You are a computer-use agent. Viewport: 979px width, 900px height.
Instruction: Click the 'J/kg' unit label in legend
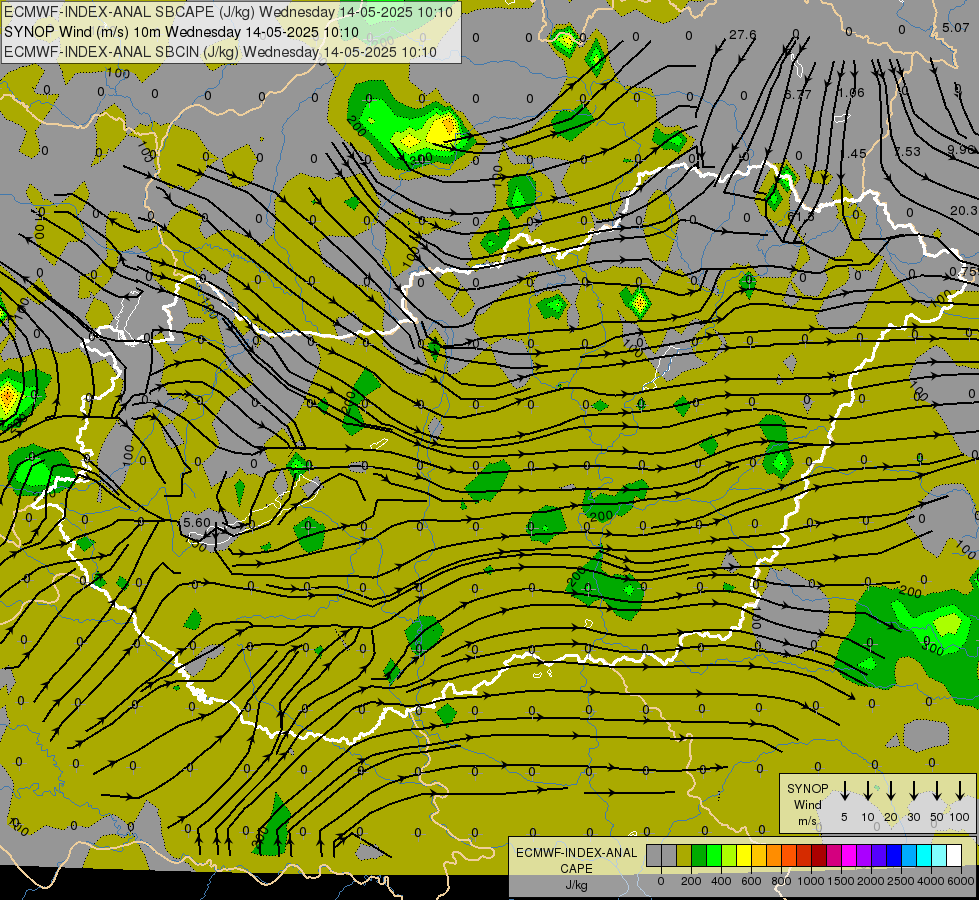coord(576,885)
